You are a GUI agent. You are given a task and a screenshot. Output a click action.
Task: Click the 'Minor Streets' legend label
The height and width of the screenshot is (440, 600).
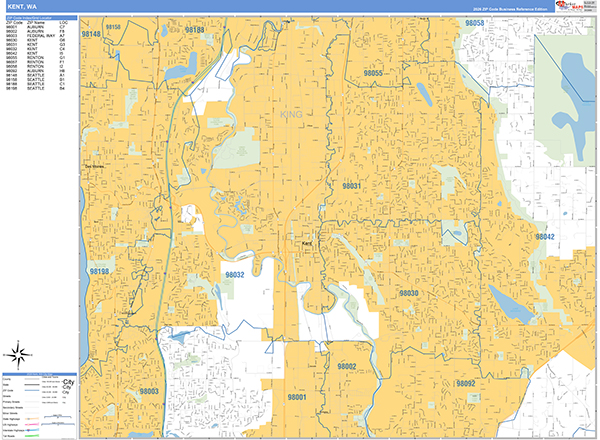pyautogui.click(x=10, y=413)
